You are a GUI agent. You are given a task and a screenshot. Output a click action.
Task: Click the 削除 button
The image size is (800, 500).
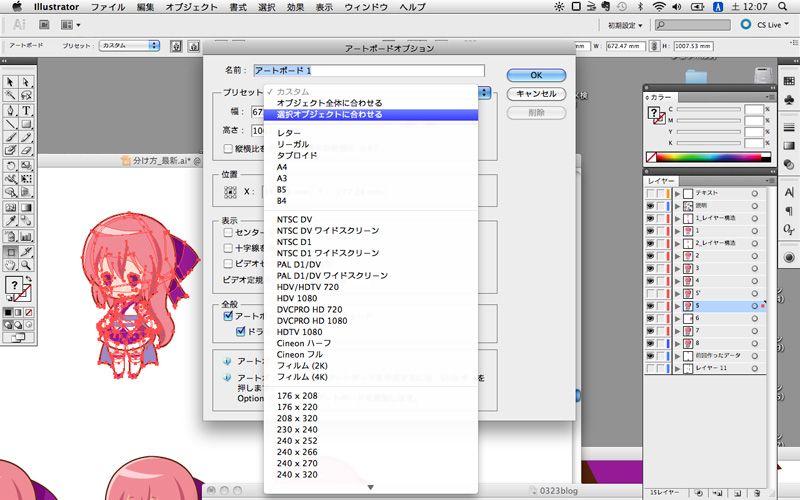click(536, 113)
